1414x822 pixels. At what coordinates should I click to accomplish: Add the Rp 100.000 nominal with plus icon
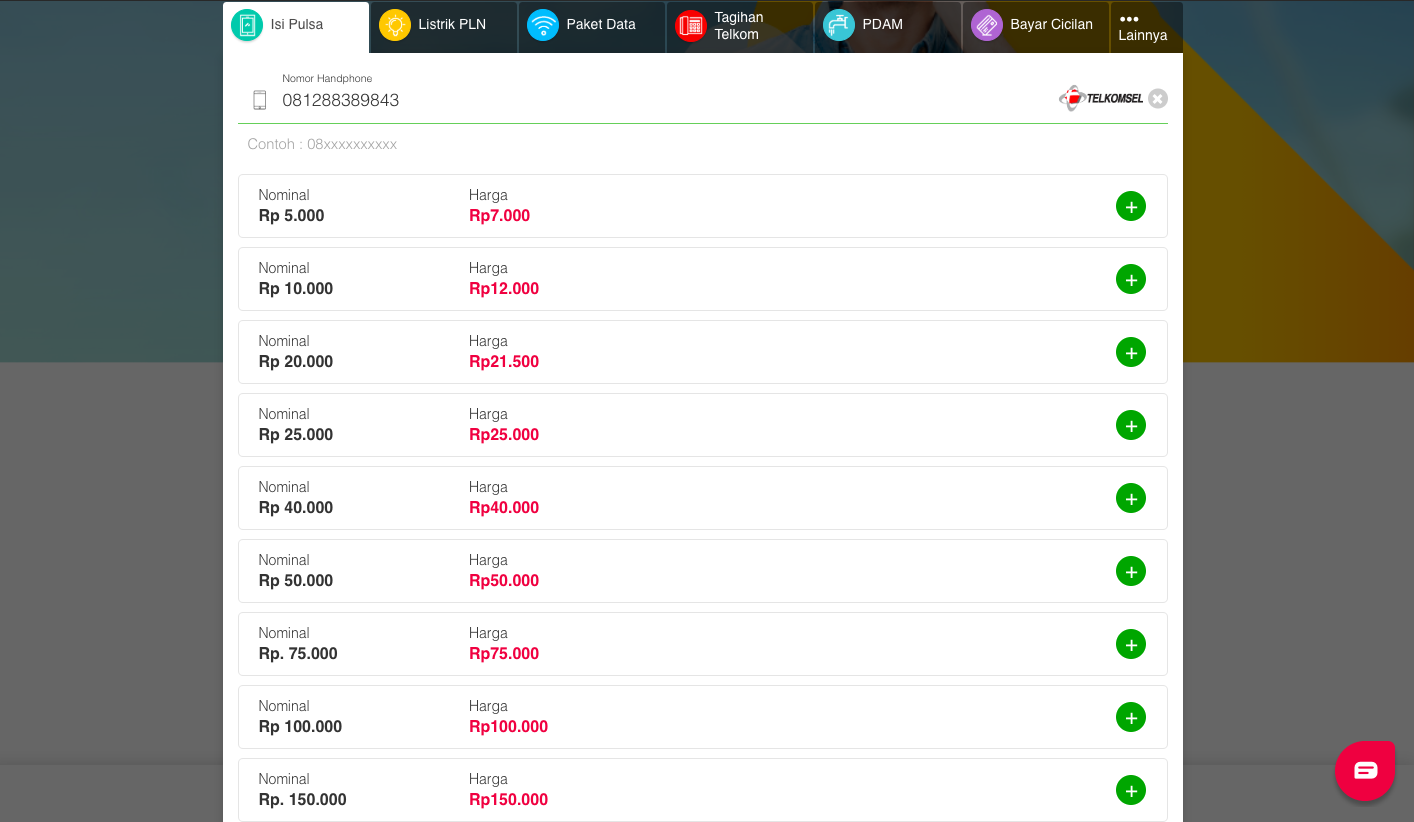(x=1131, y=717)
